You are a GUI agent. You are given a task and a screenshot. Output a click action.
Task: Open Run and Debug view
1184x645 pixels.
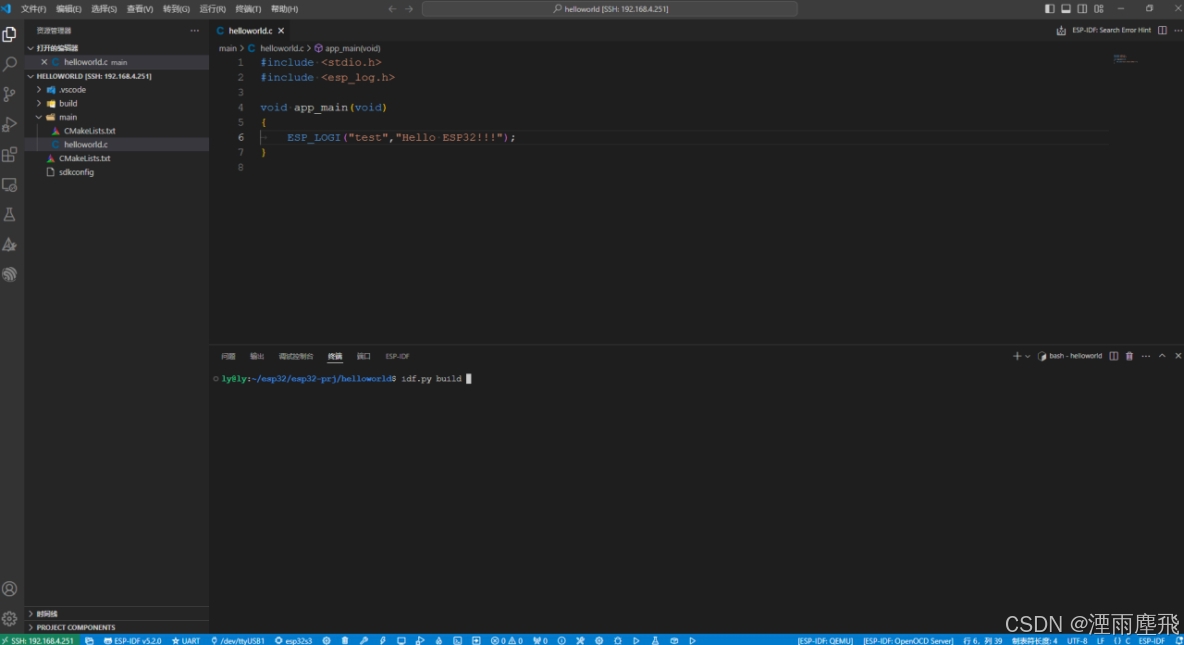point(10,125)
